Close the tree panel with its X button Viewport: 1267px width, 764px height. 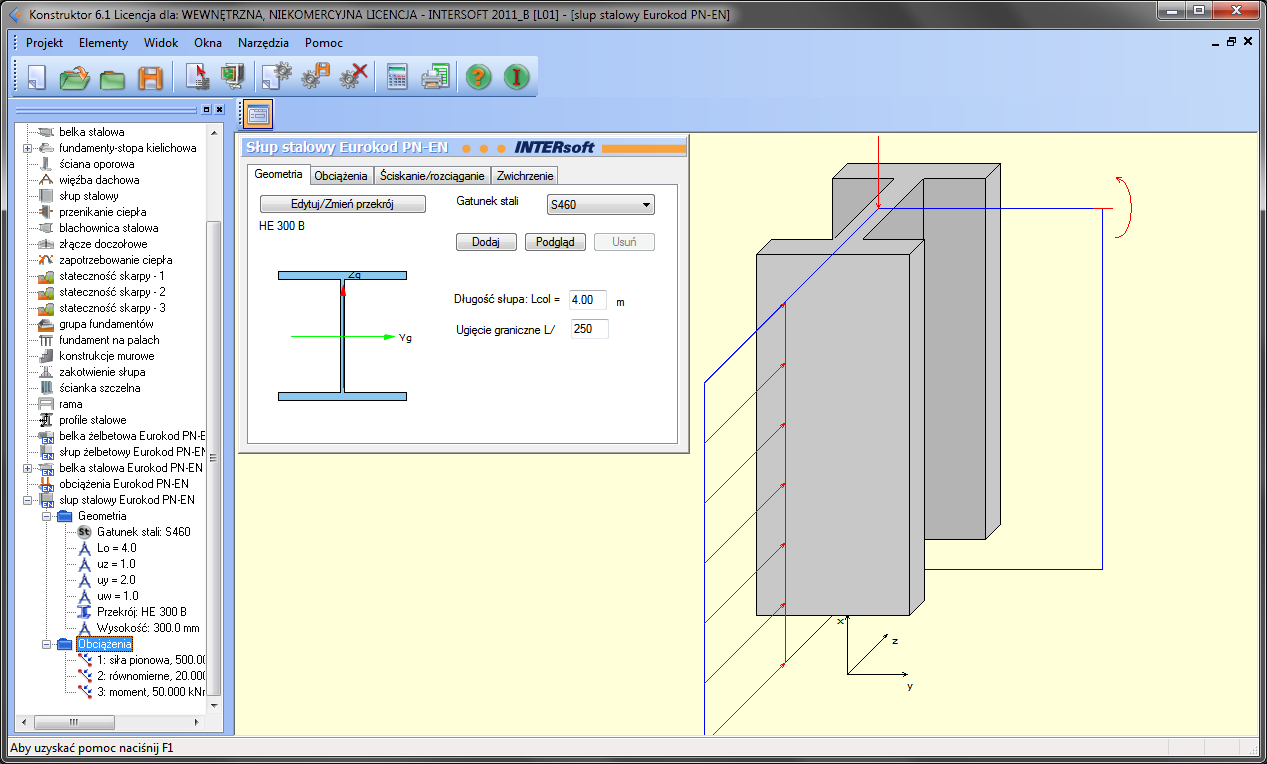click(220, 109)
